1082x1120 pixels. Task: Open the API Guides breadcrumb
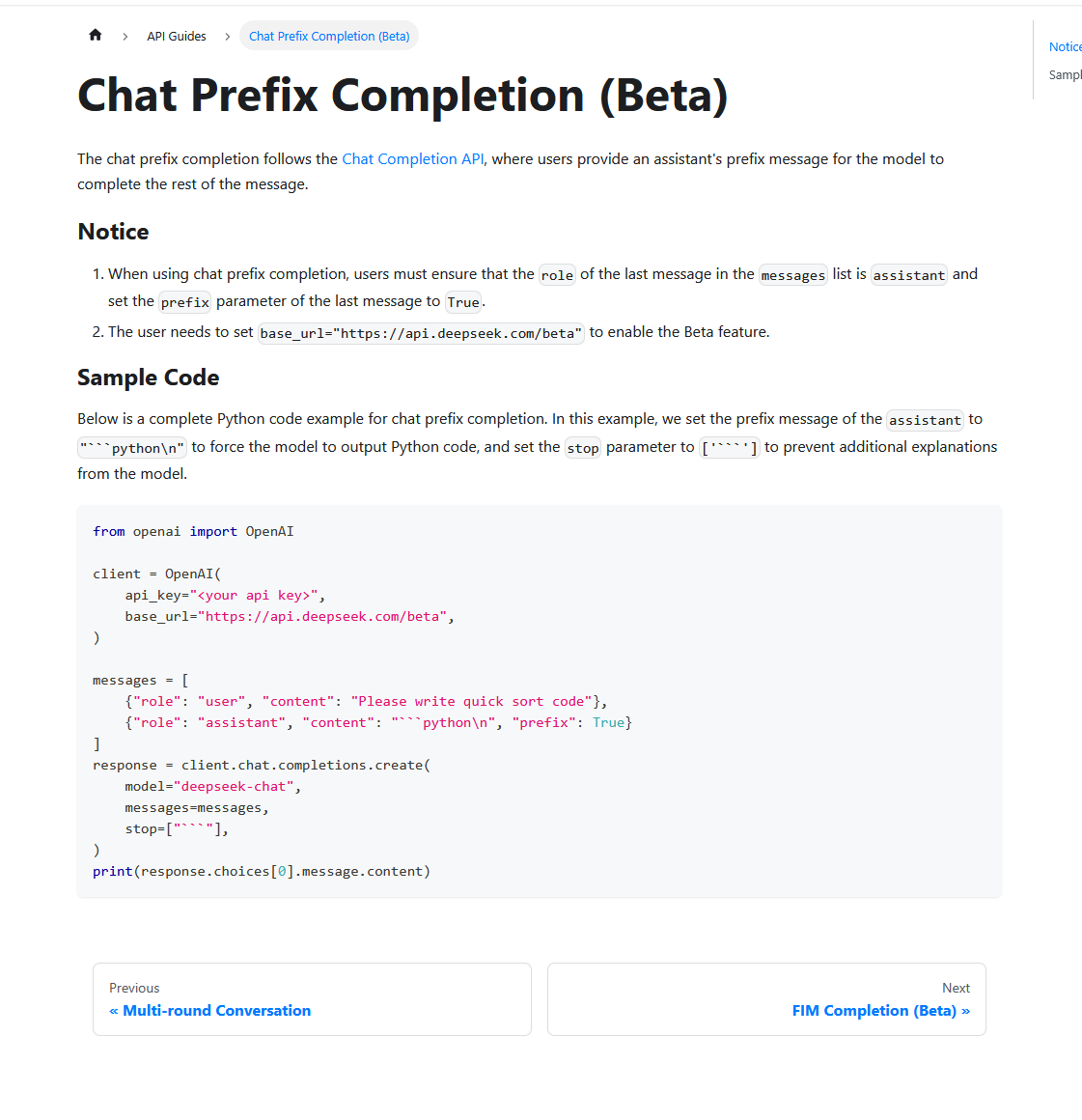click(177, 37)
